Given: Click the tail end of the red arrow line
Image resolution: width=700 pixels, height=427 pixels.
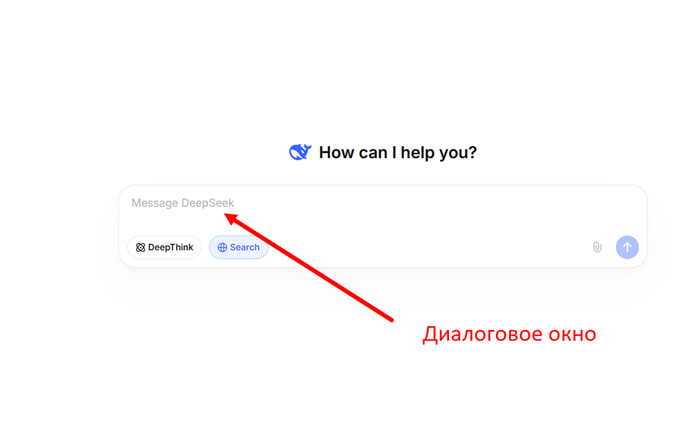Looking at the screenshot, I should tap(392, 319).
